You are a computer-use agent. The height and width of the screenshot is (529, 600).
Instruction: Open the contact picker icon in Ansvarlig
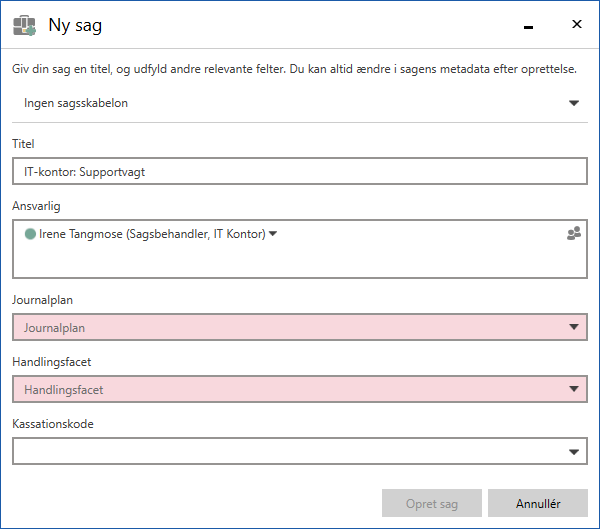point(574,233)
